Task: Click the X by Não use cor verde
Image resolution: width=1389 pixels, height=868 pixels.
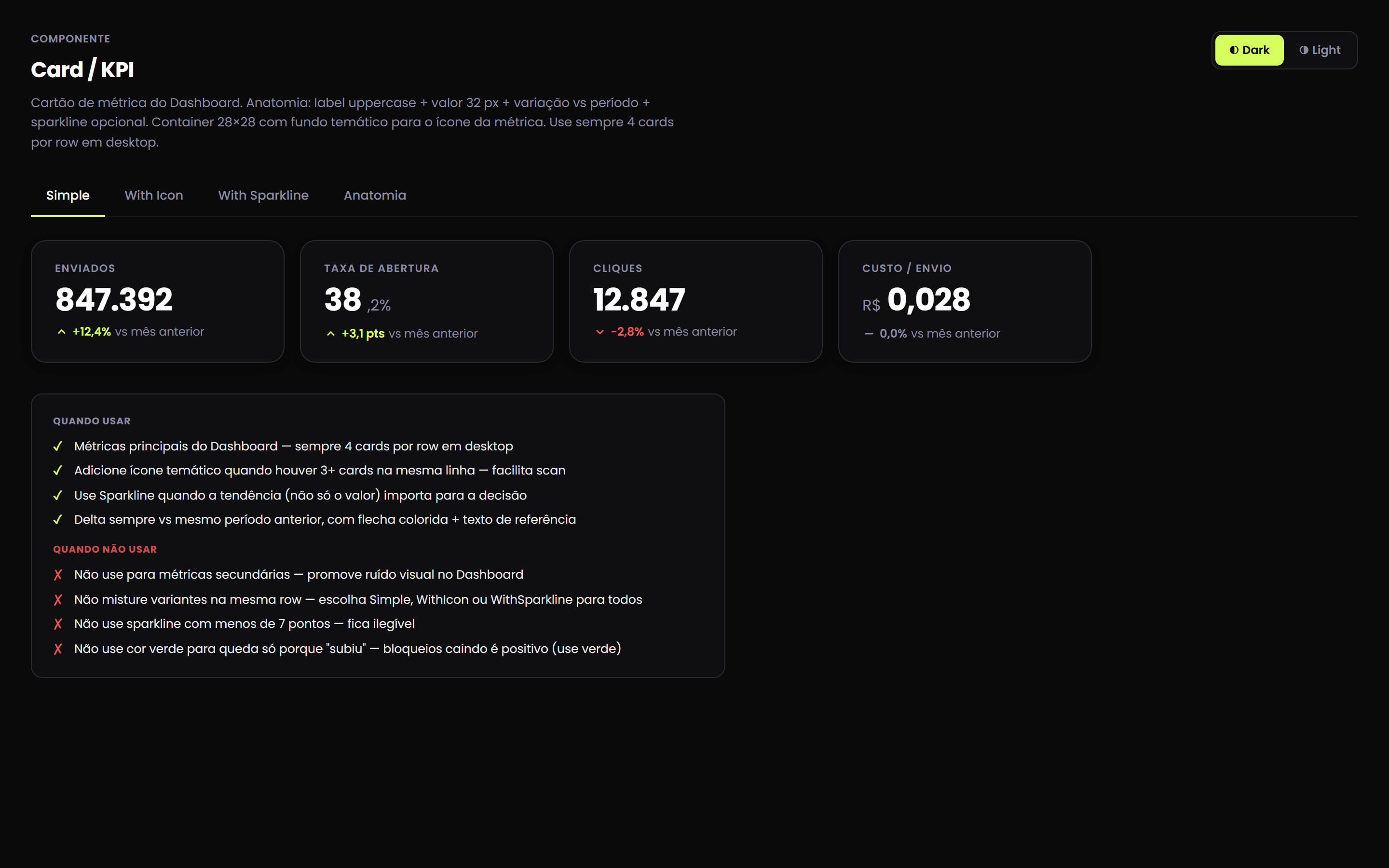Action: (x=58, y=649)
